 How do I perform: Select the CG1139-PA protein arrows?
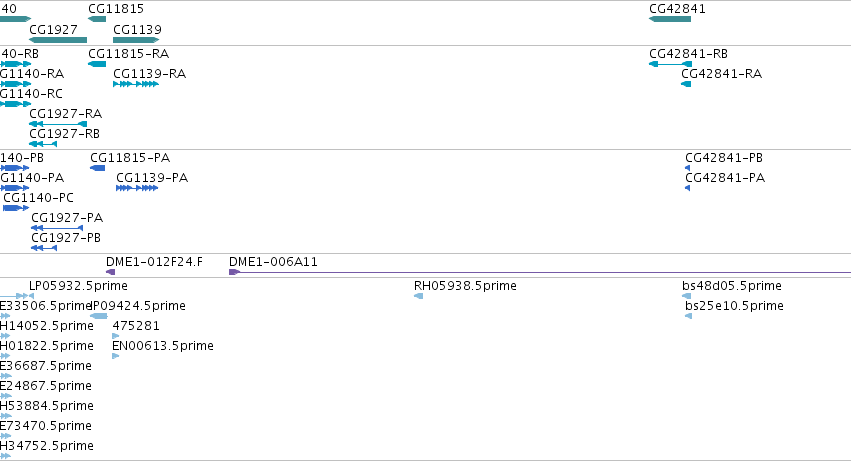pos(137,188)
